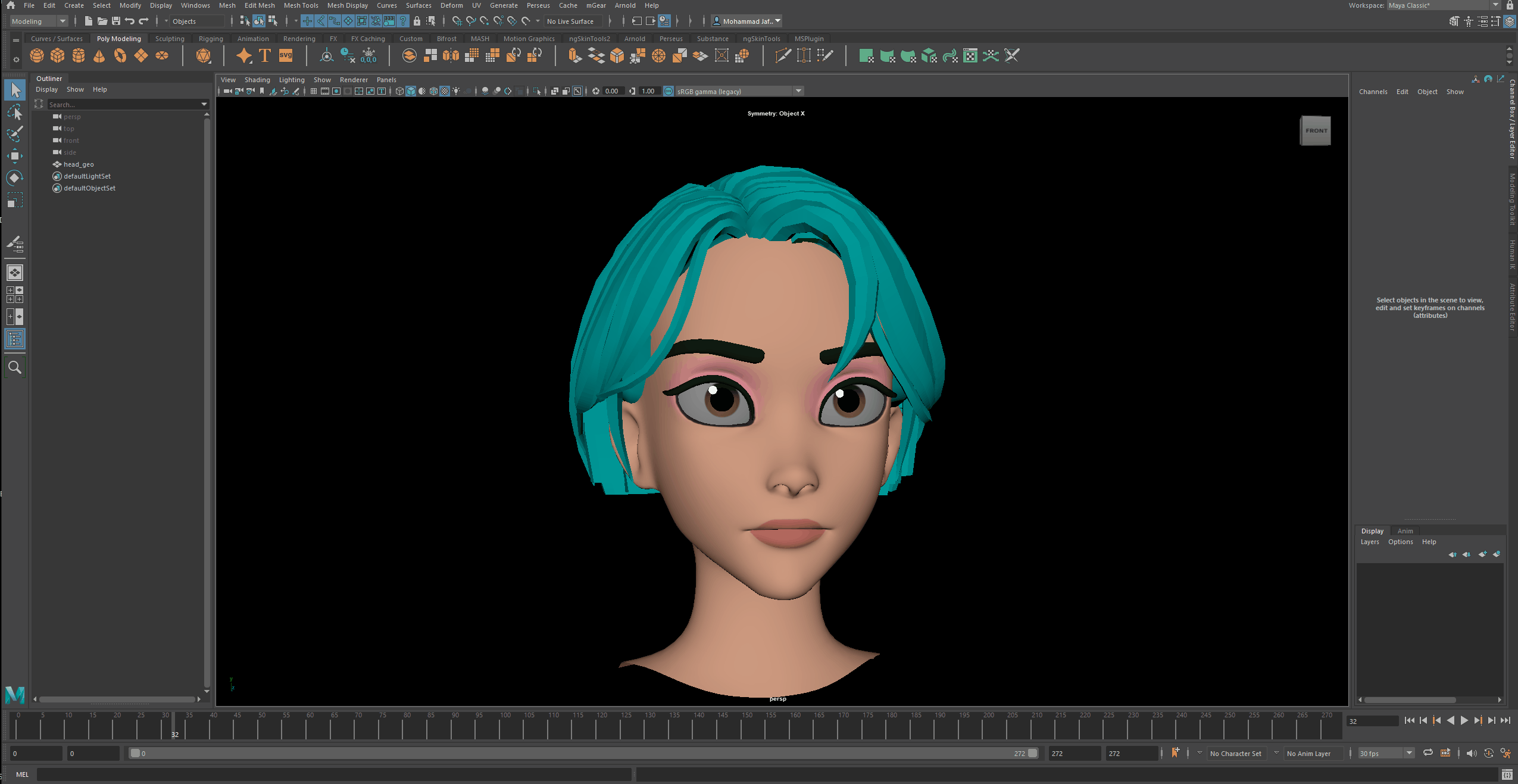The width and height of the screenshot is (1518, 784).
Task: Activate the Move tool in toolbox
Action: (15, 156)
